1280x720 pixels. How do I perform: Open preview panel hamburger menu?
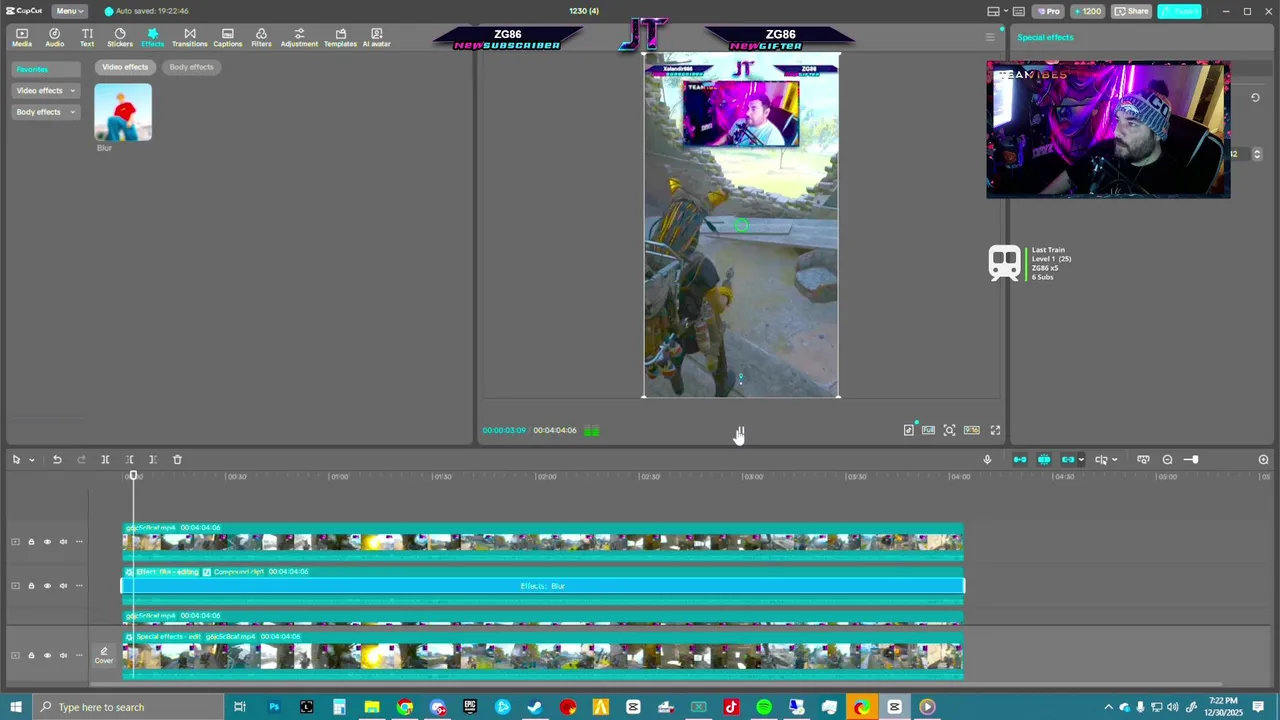tap(990, 38)
